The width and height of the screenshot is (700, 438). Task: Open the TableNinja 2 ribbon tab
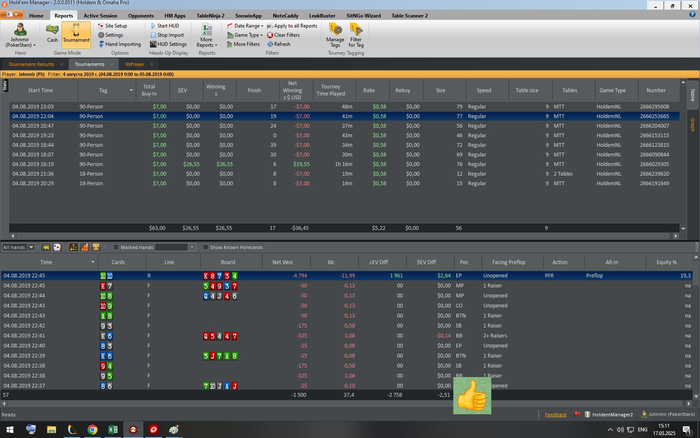210,16
